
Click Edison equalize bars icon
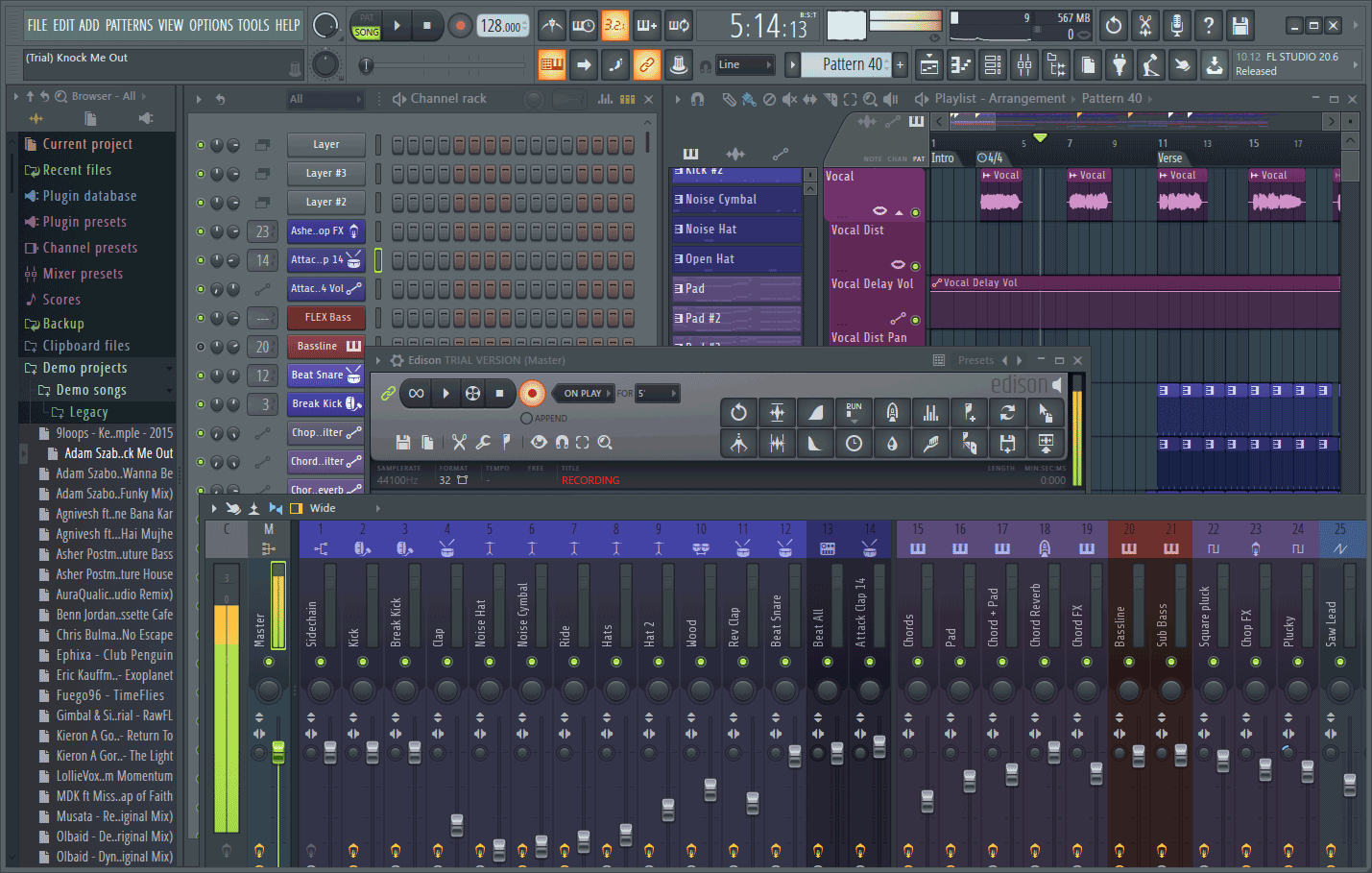point(930,412)
